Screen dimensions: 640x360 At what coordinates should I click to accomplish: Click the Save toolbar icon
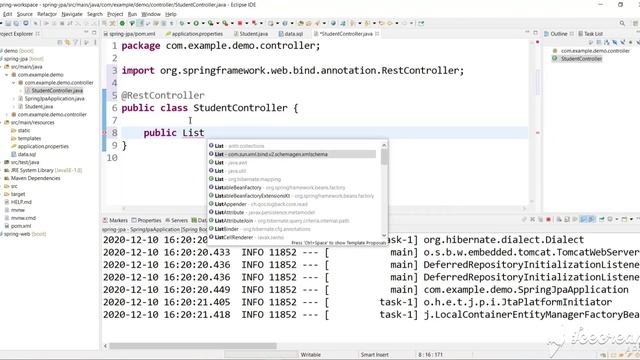(8, 24)
